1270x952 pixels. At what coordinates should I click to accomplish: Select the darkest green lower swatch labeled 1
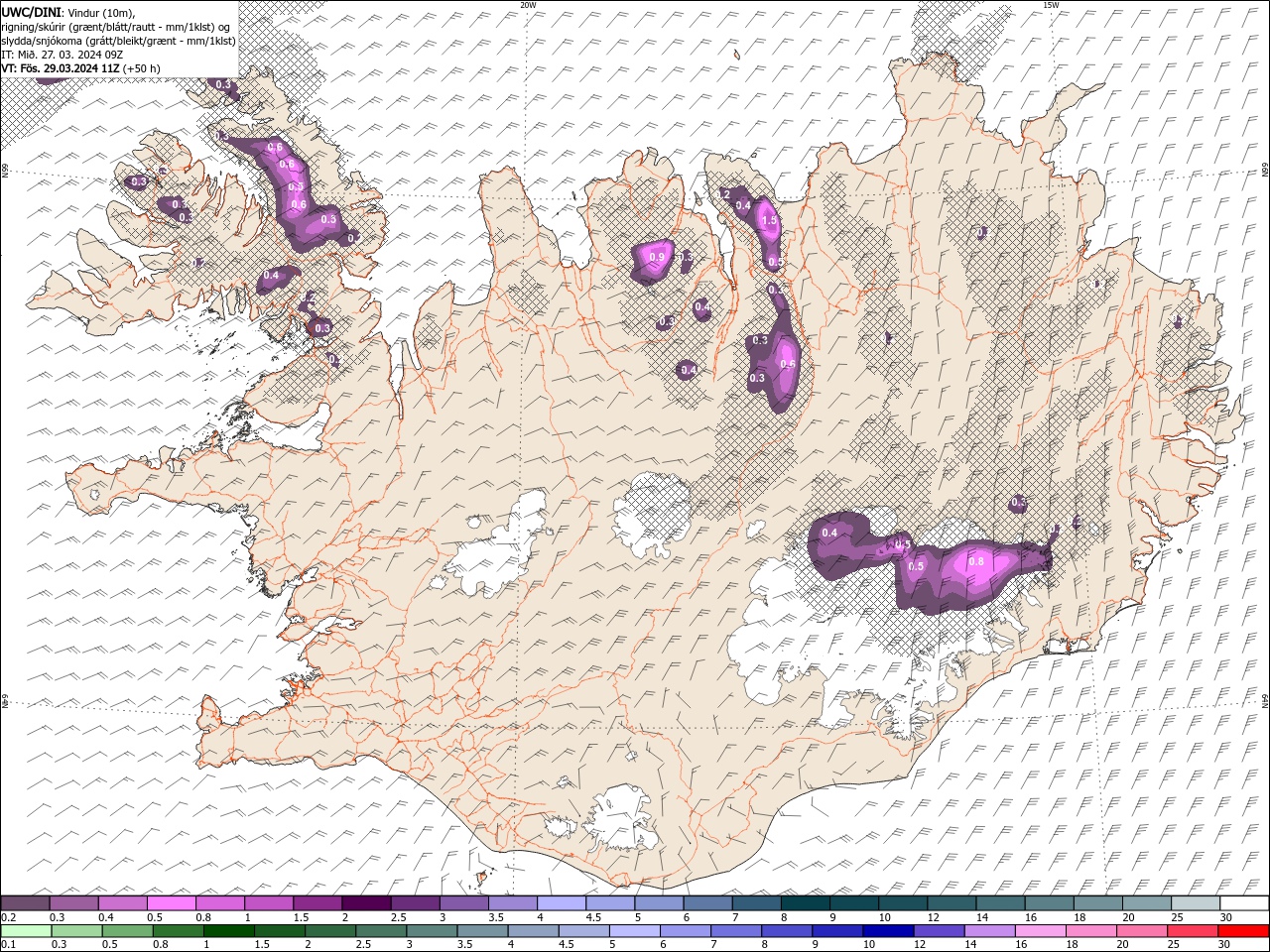pyautogui.click(x=229, y=931)
